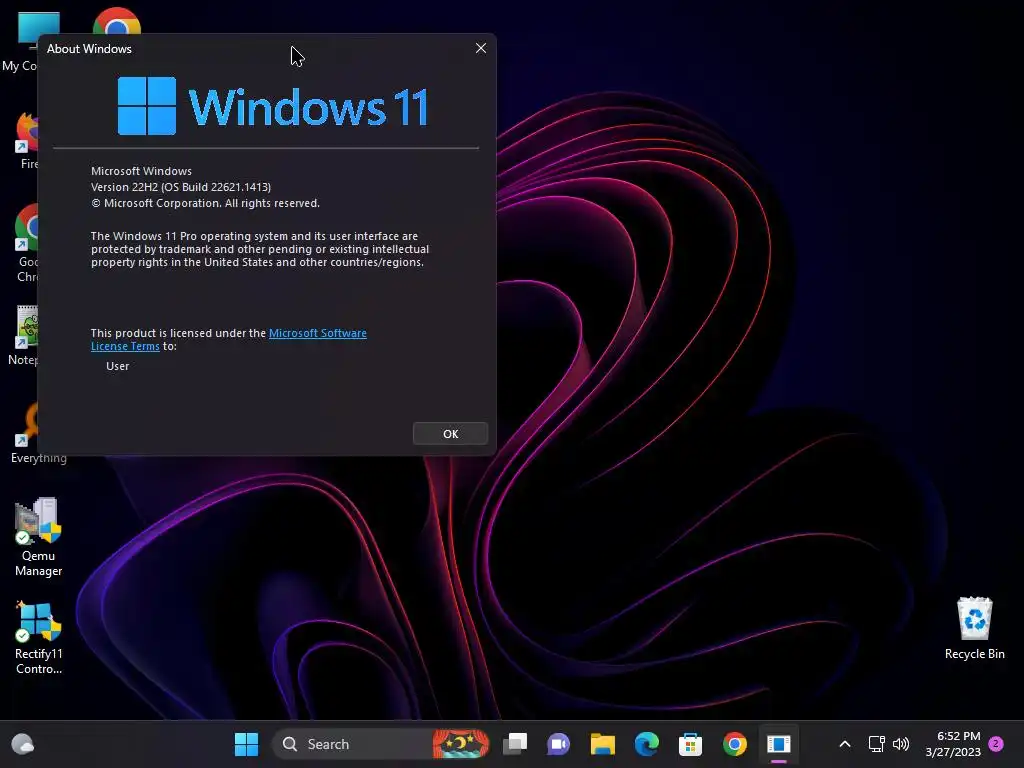
Task: Open network status in system tray
Action: 876,744
